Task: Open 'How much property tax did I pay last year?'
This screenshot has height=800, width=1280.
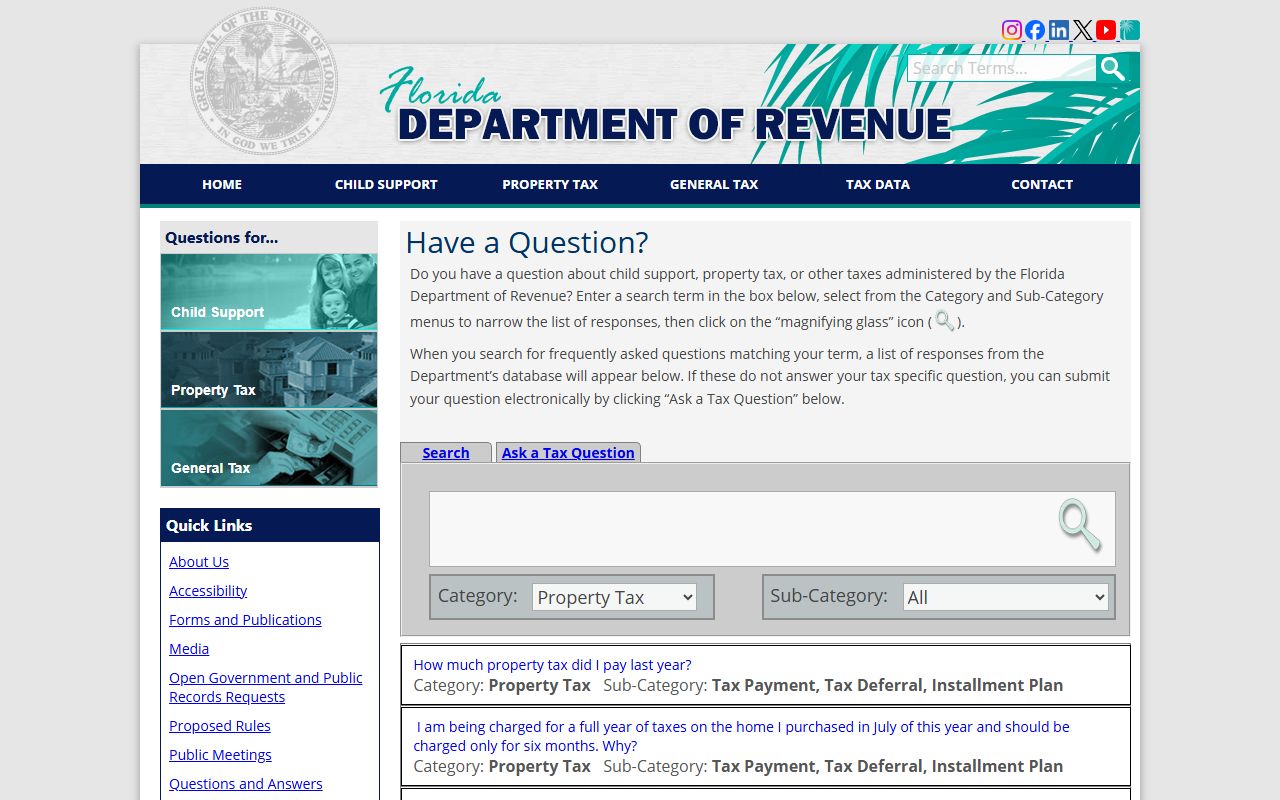Action: click(552, 665)
